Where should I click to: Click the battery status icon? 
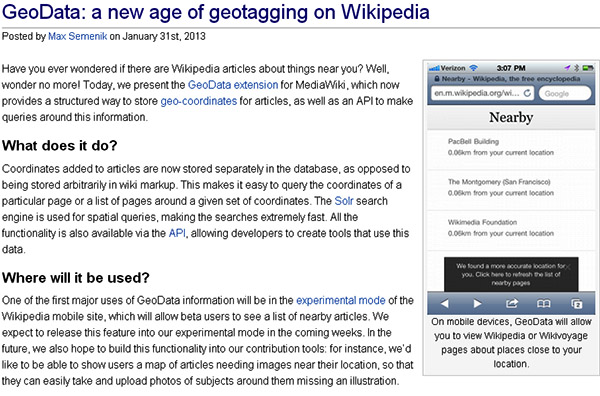click(587, 68)
